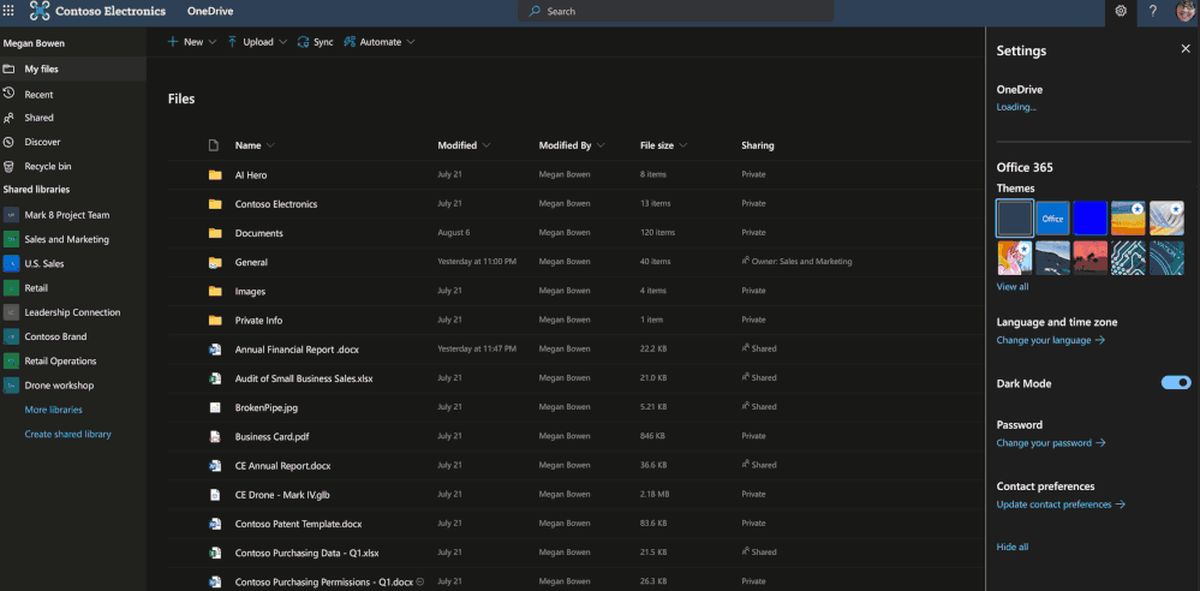Go to Shared in the sidebar

coord(39,118)
